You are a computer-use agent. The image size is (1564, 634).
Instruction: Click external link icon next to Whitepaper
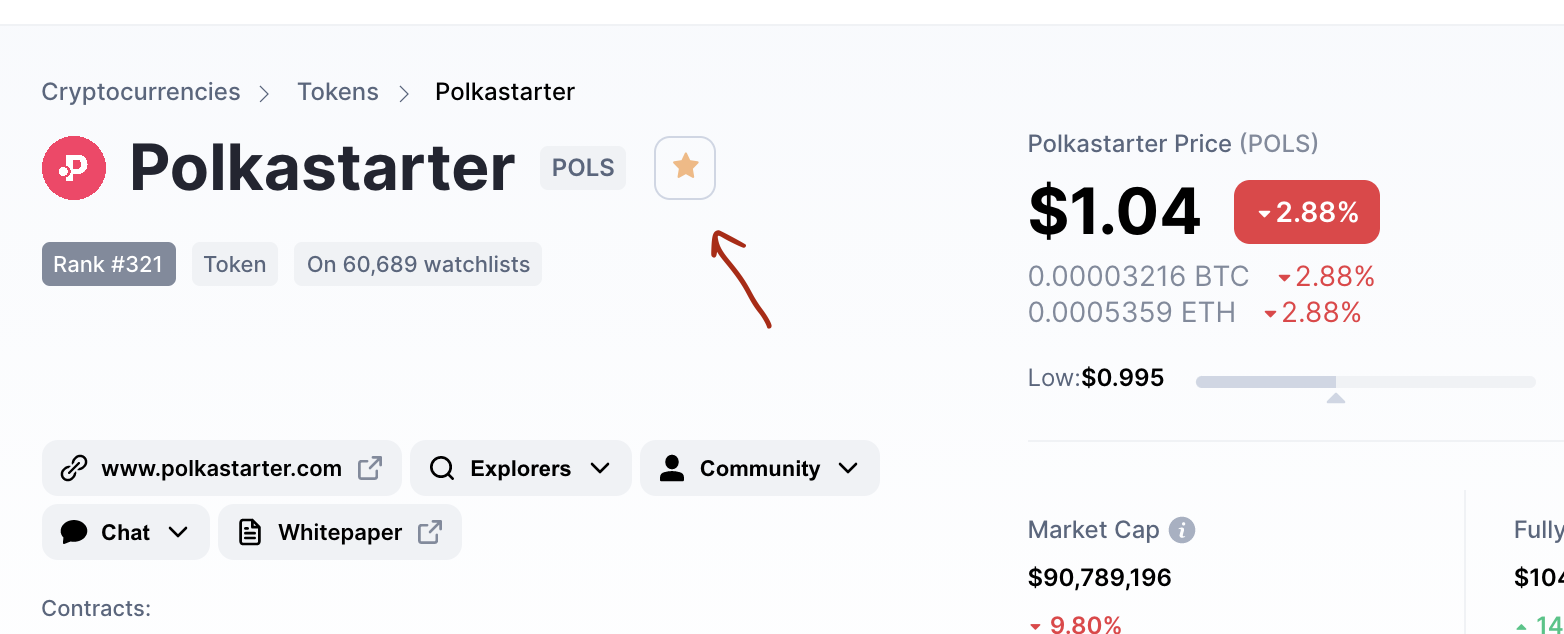pos(430,532)
